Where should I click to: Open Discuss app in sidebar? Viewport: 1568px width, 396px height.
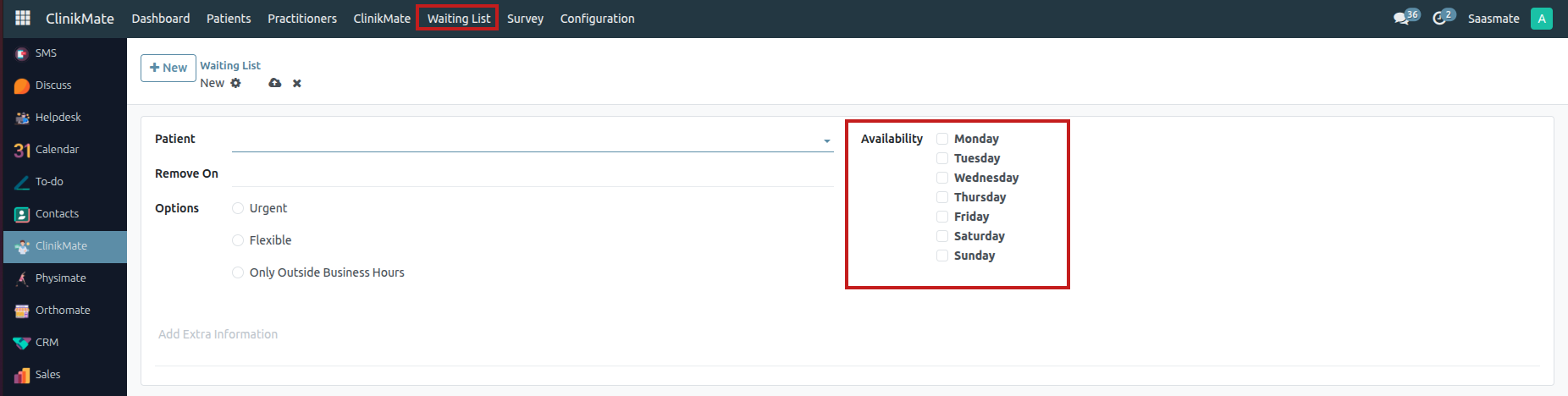tap(52, 85)
